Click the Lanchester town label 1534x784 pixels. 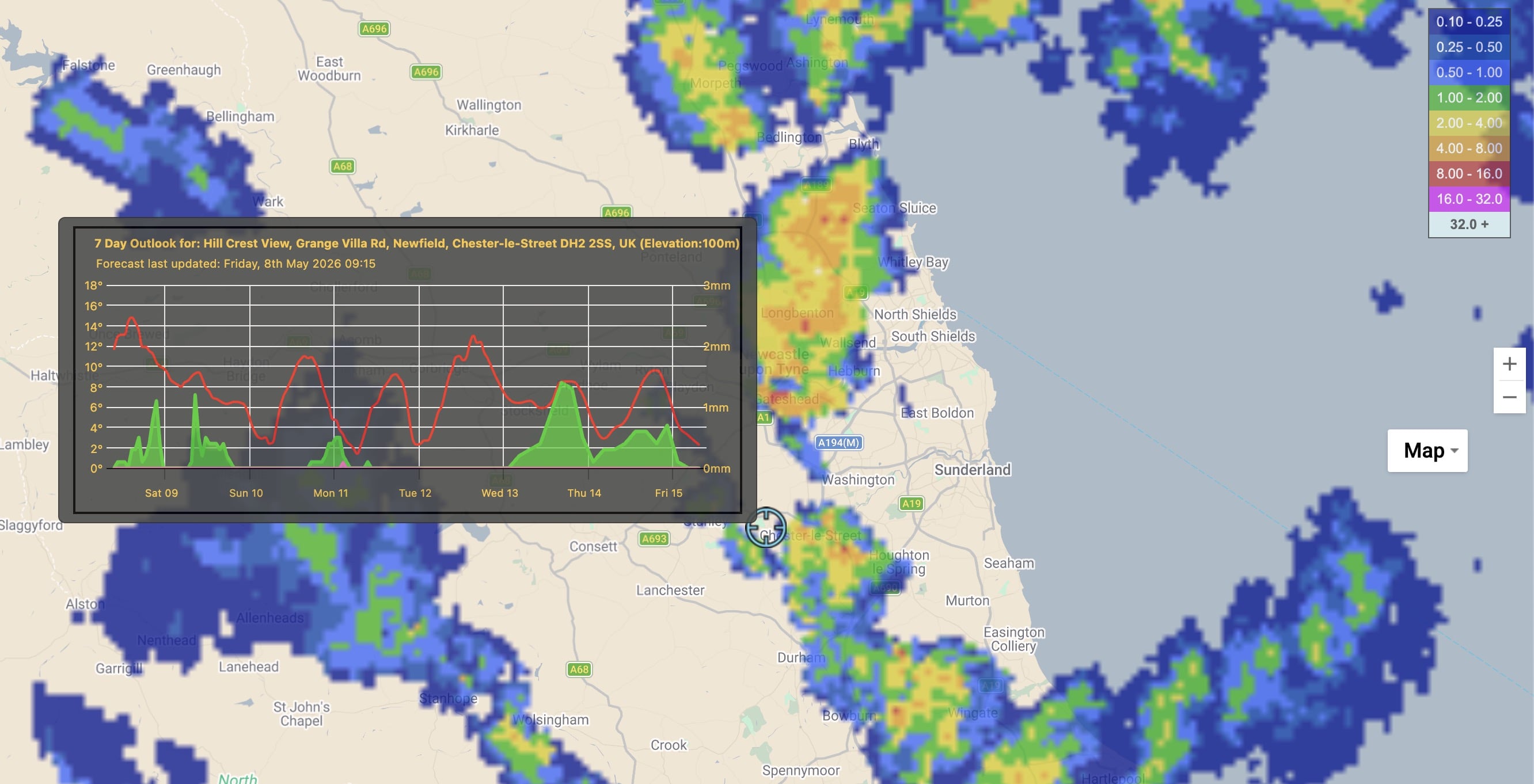pyautogui.click(x=670, y=590)
